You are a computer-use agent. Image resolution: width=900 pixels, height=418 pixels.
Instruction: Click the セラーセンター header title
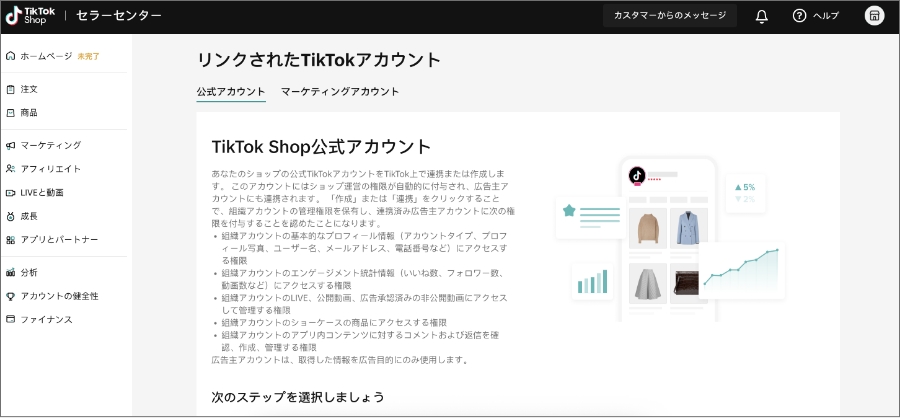(119, 16)
